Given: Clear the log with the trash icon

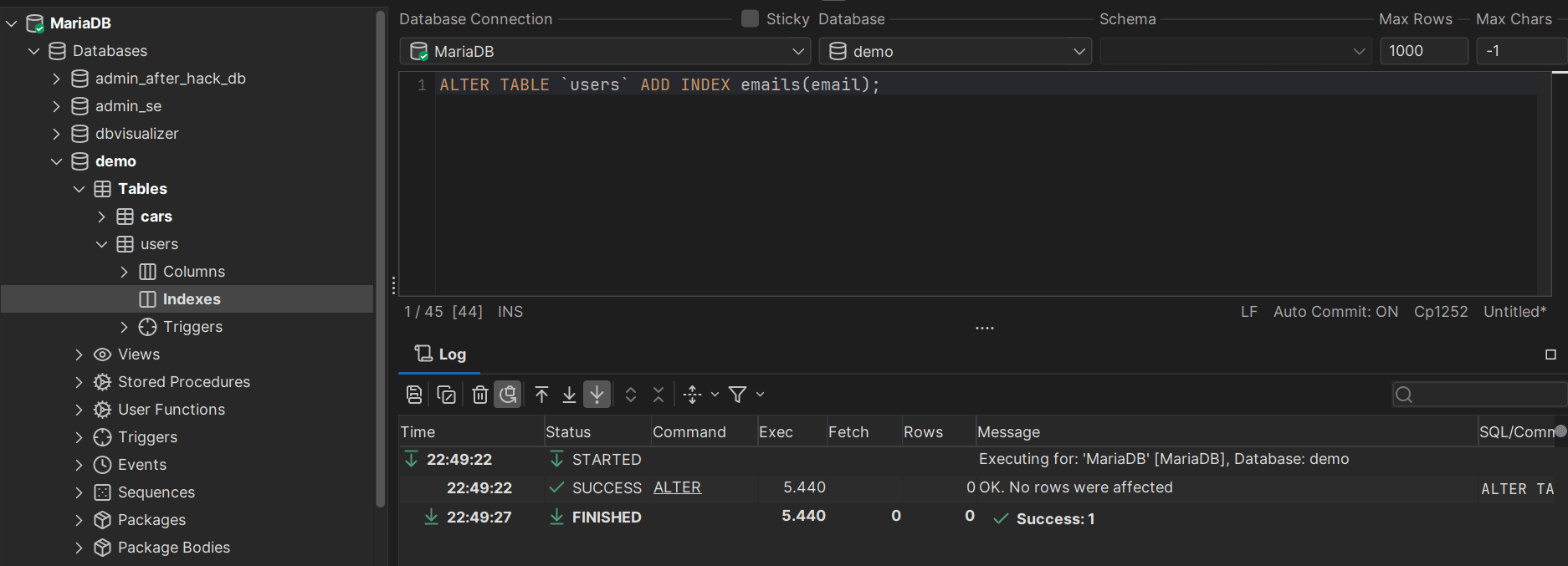Looking at the screenshot, I should pos(479,395).
